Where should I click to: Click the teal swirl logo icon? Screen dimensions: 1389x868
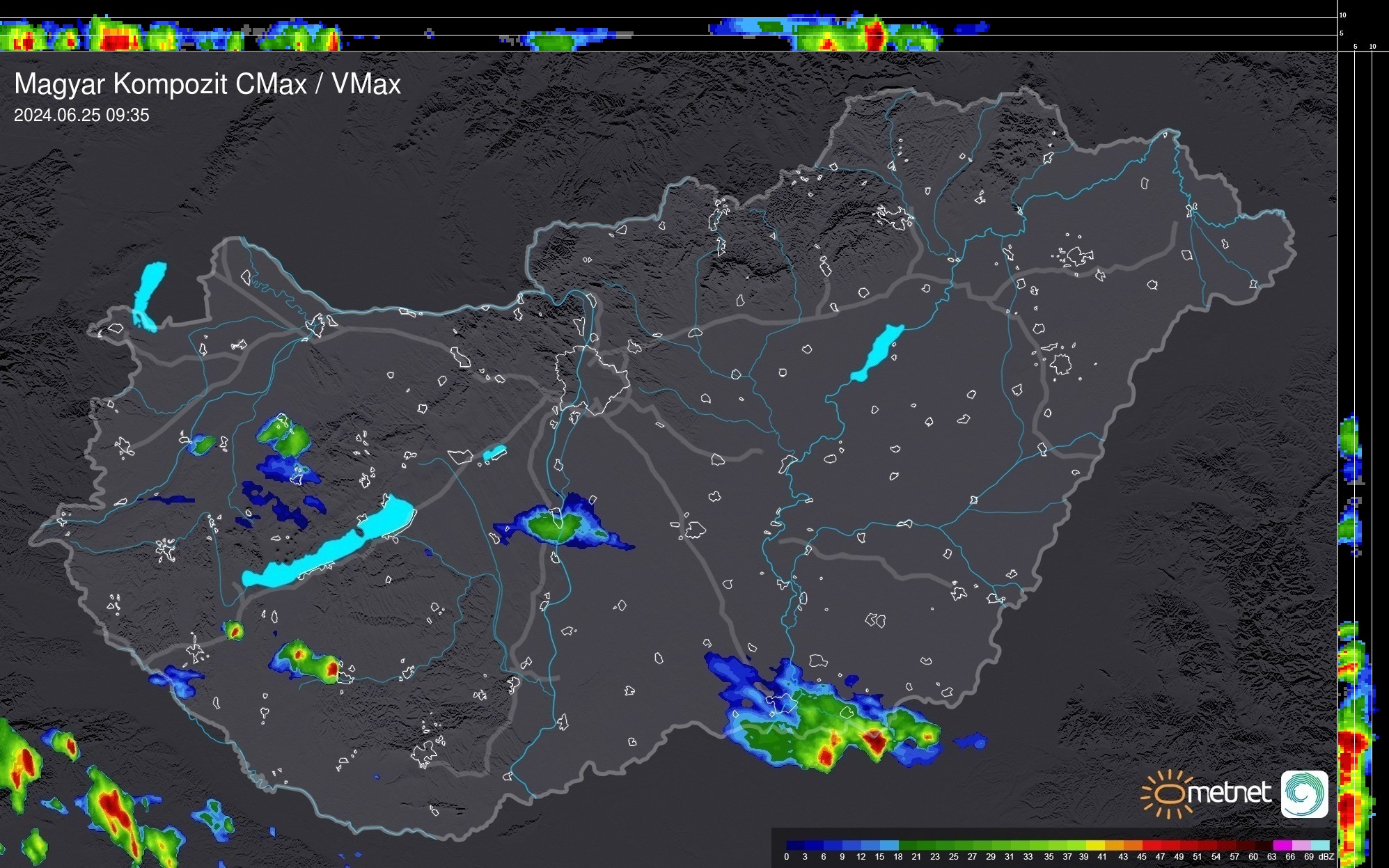pos(1304,794)
